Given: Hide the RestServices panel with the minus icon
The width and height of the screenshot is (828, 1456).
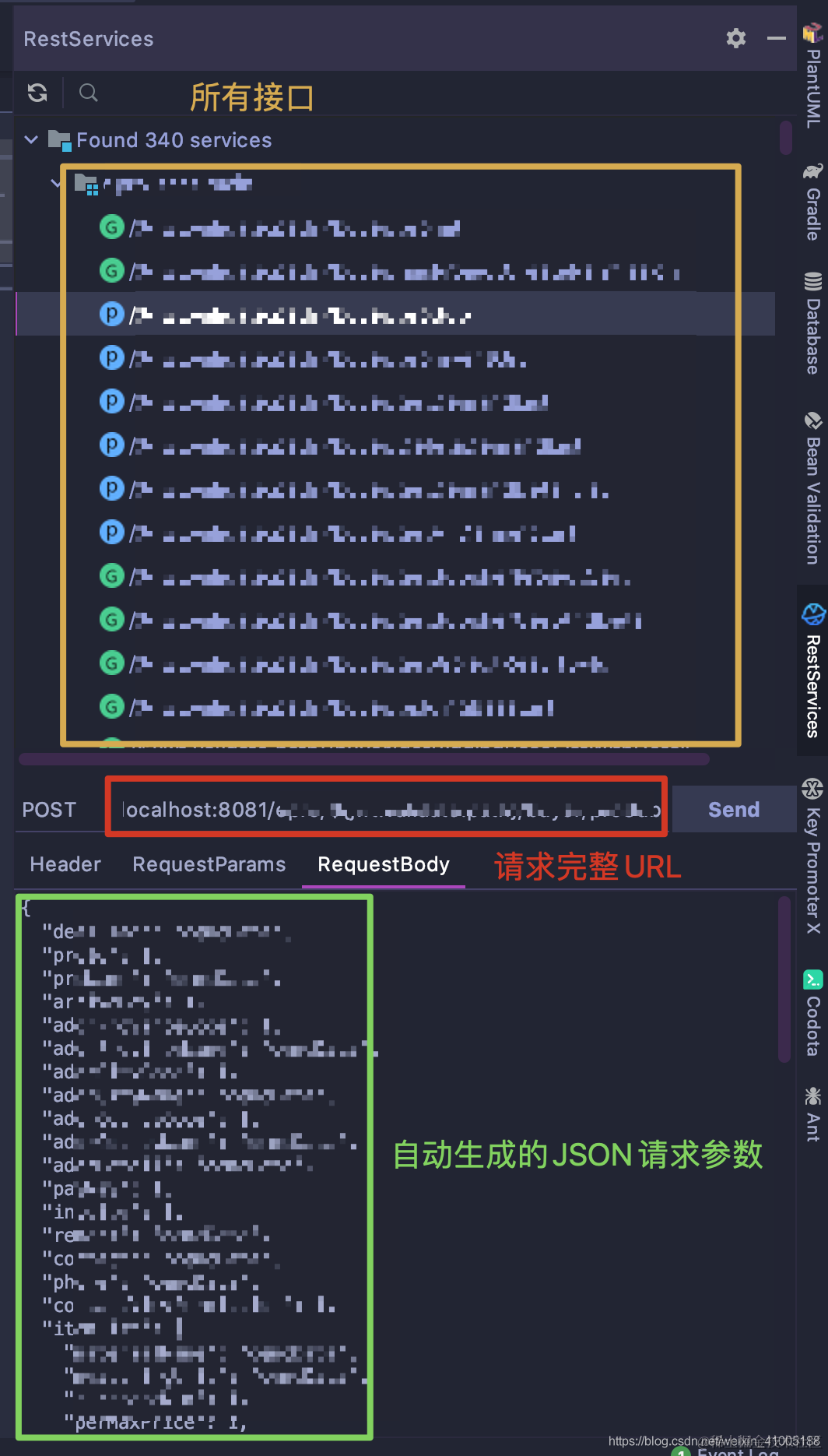Looking at the screenshot, I should tap(777, 38).
